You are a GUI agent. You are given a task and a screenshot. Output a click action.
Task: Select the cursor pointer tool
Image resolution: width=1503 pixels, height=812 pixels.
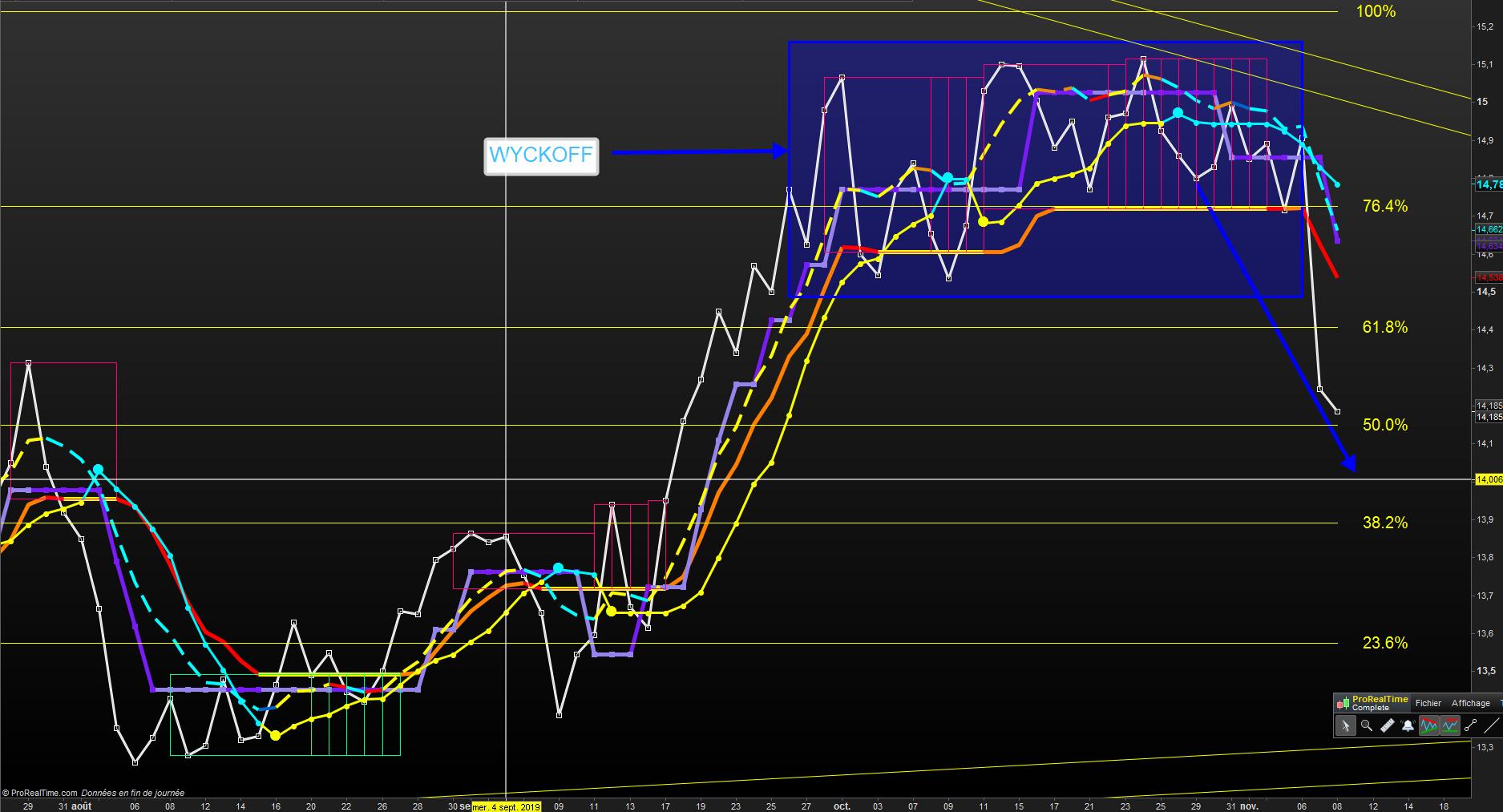(x=1345, y=725)
